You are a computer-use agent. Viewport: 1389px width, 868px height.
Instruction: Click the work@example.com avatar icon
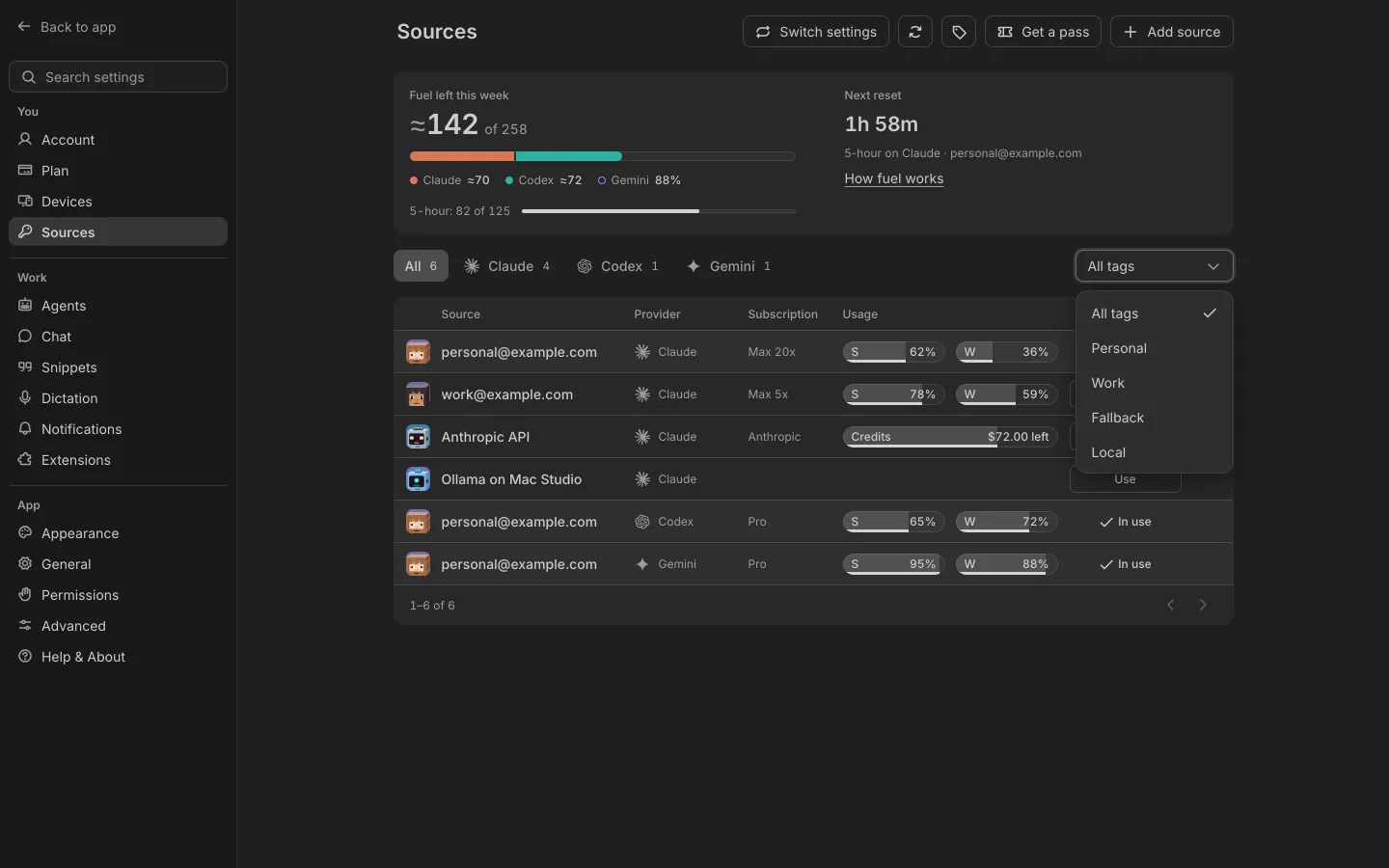coord(418,394)
